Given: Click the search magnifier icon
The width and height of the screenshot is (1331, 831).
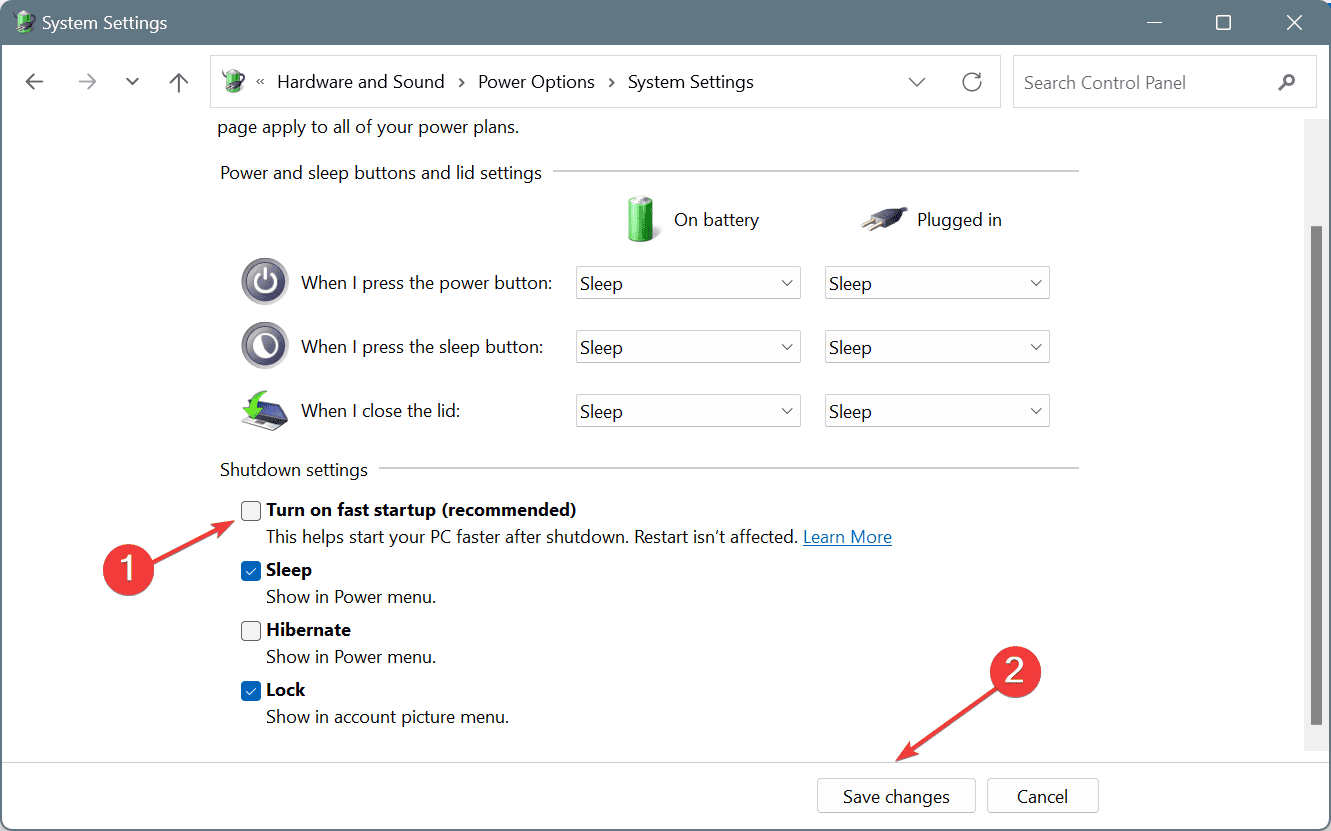Looking at the screenshot, I should pyautogui.click(x=1287, y=82).
